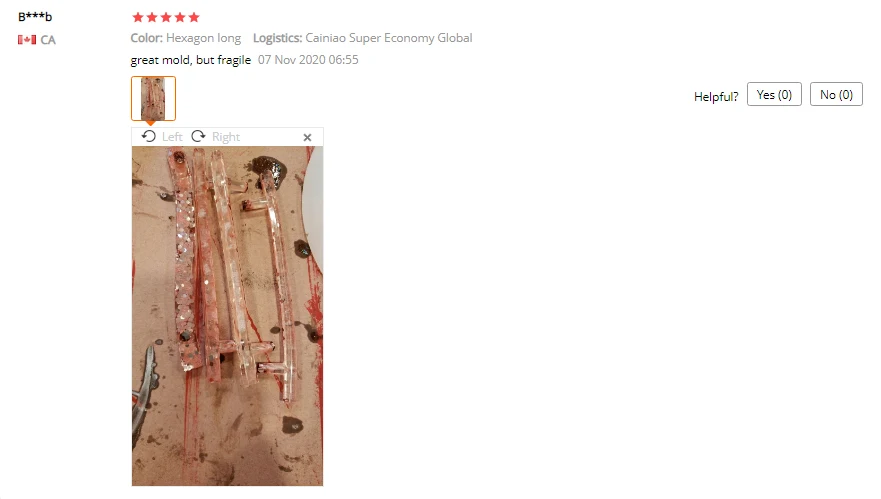The height and width of the screenshot is (499, 881).
Task: Click the review date 07 Nov 2020
Action: click(x=308, y=60)
